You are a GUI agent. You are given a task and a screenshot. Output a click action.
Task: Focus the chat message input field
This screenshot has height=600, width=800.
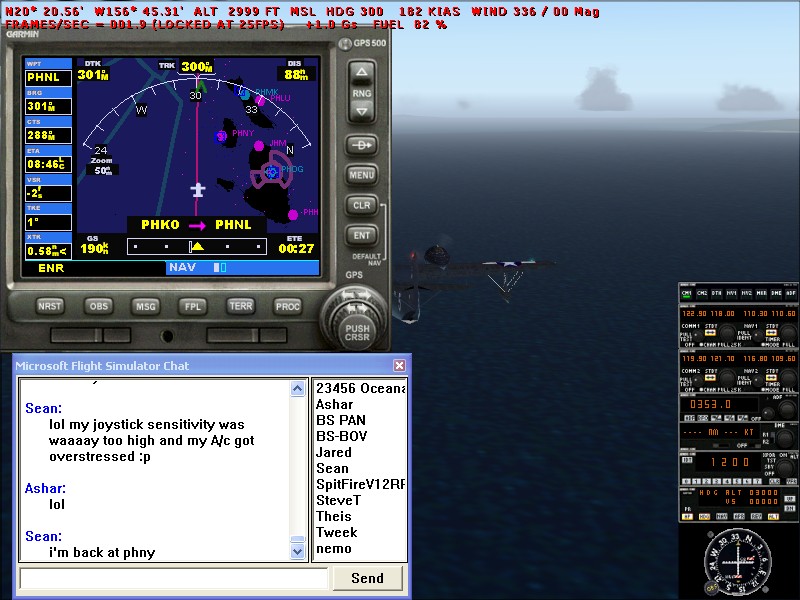173,578
